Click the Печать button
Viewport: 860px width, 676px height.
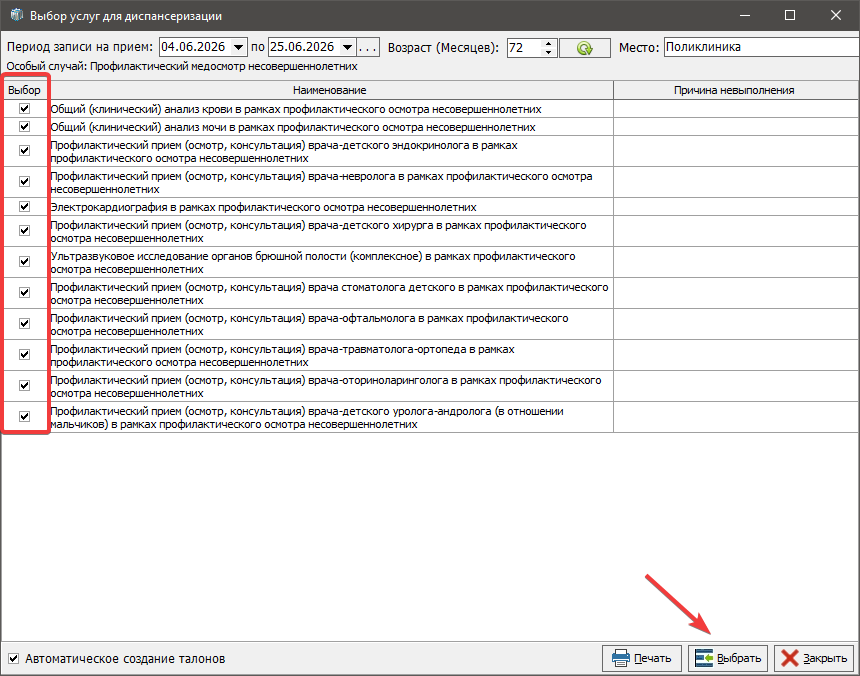pos(642,658)
